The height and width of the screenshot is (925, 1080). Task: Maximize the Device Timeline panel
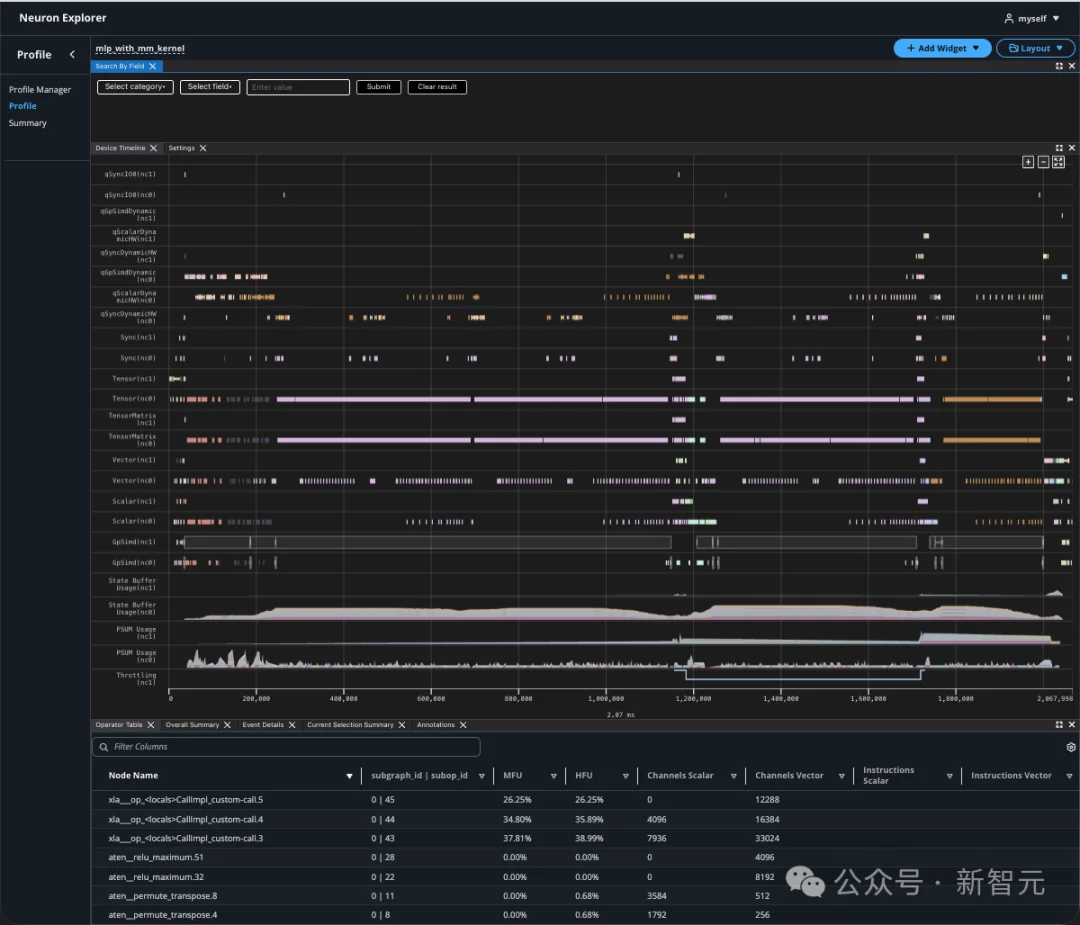[1059, 148]
